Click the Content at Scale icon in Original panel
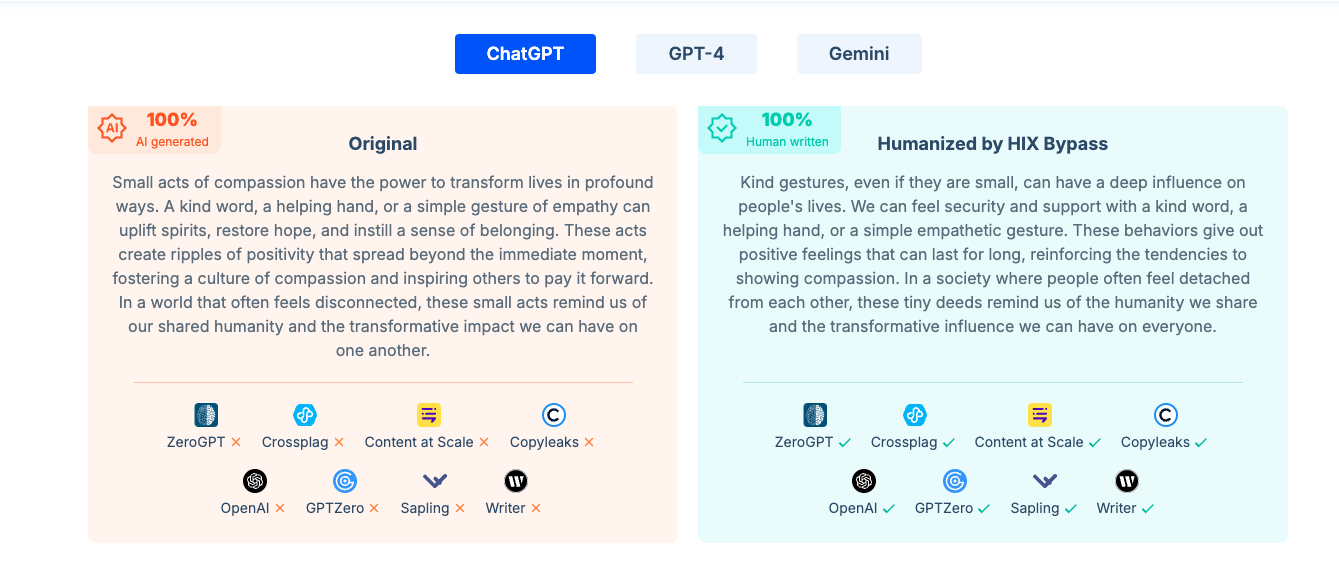 coord(429,415)
